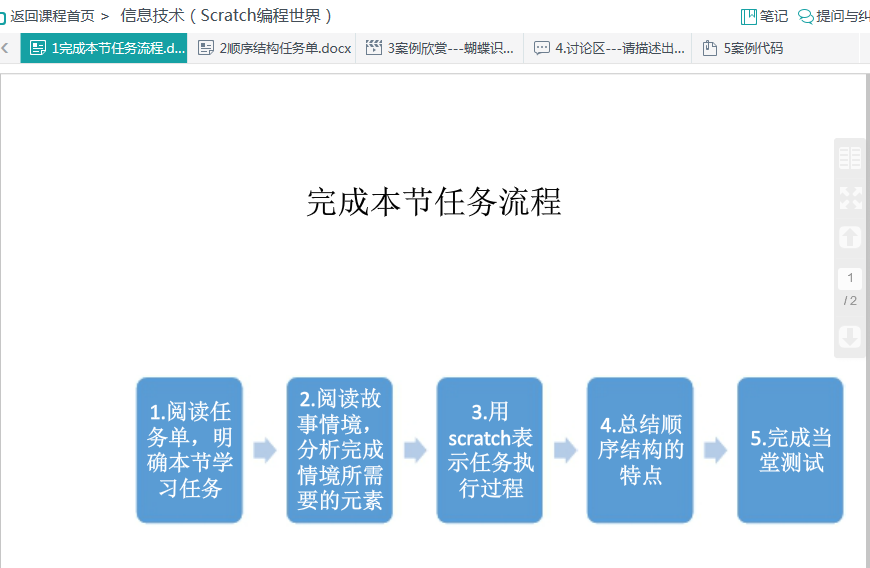
Task: Enter fullscreen mode for the document
Action: [x=849, y=197]
